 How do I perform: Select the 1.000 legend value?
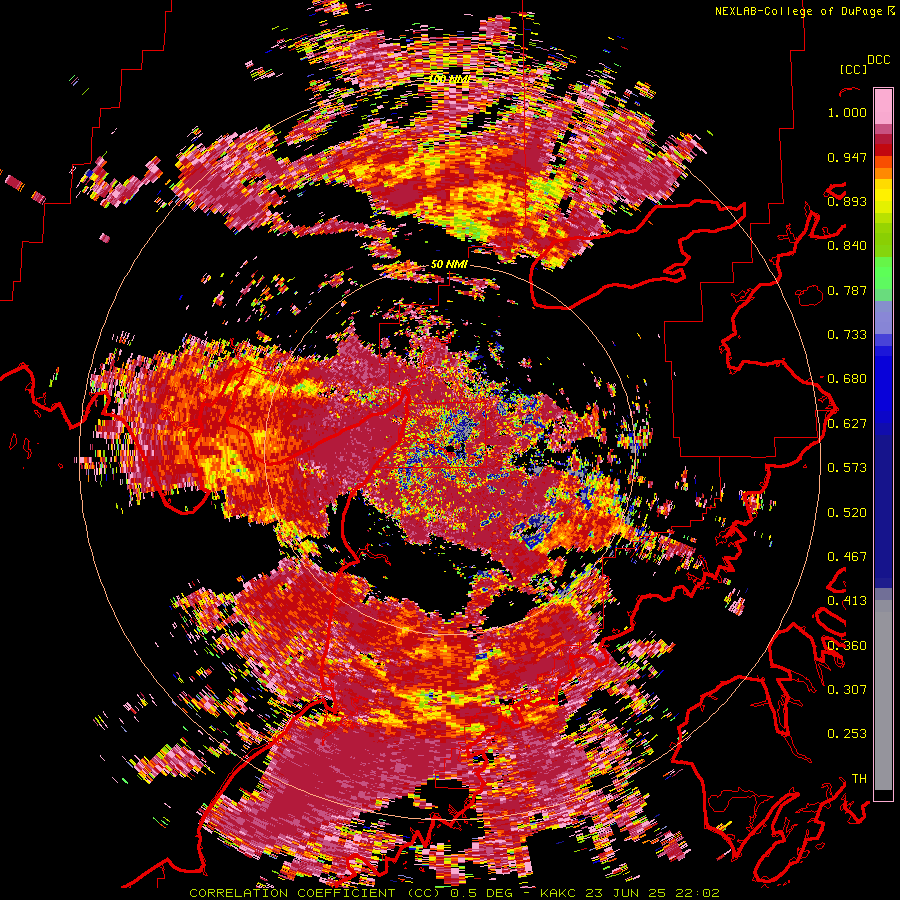coord(847,112)
